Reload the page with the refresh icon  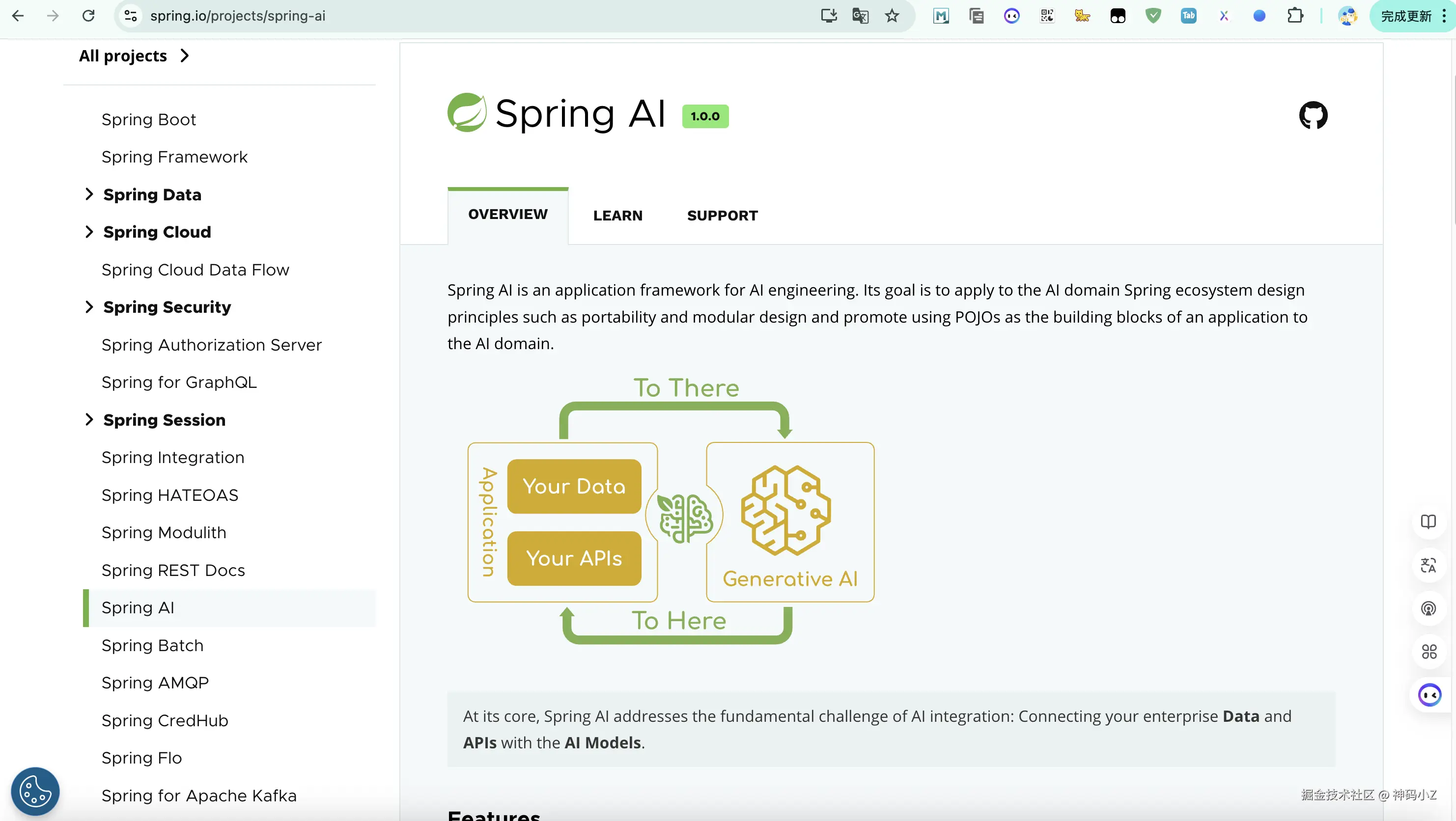point(88,16)
